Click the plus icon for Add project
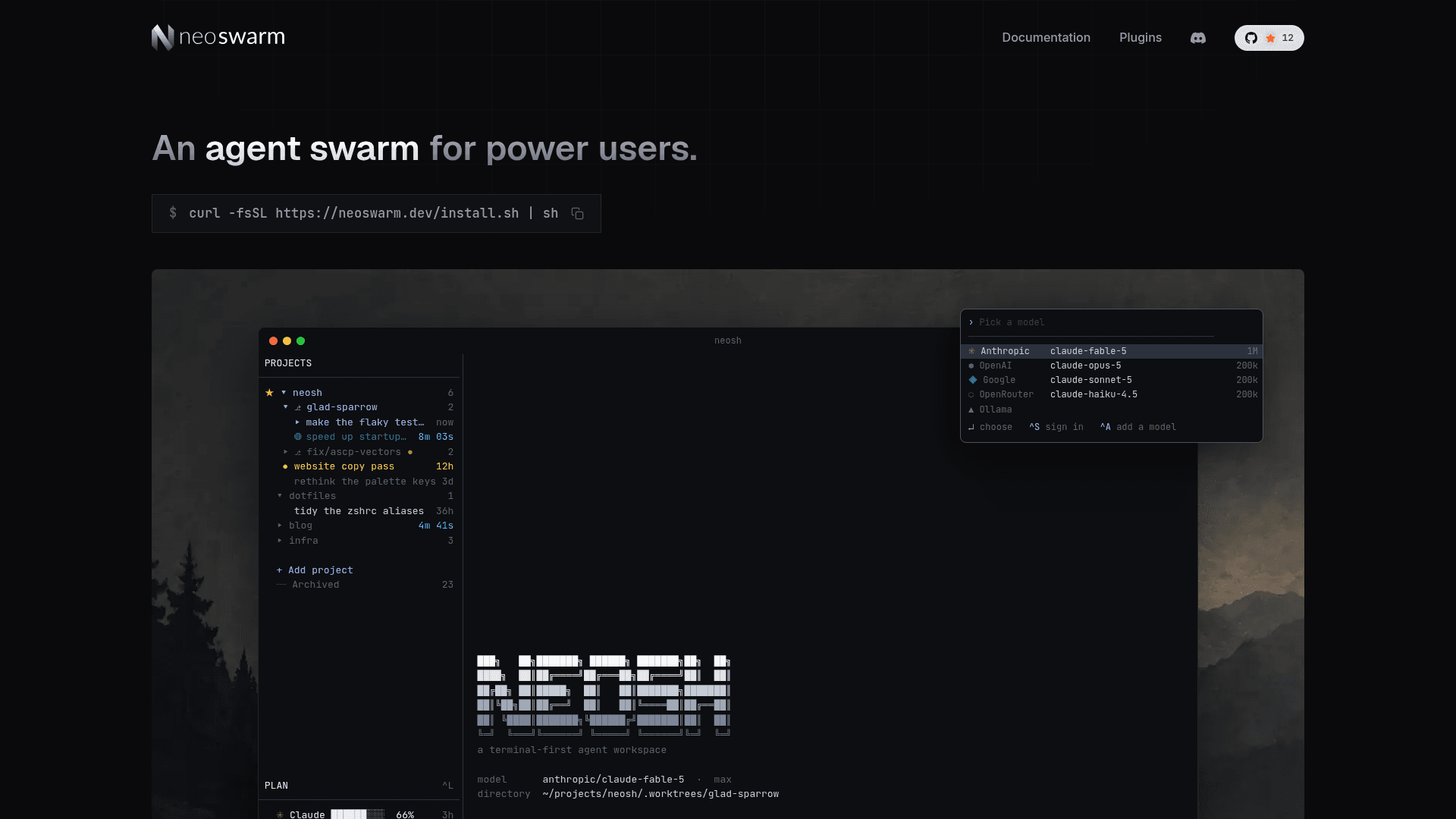 [279, 570]
